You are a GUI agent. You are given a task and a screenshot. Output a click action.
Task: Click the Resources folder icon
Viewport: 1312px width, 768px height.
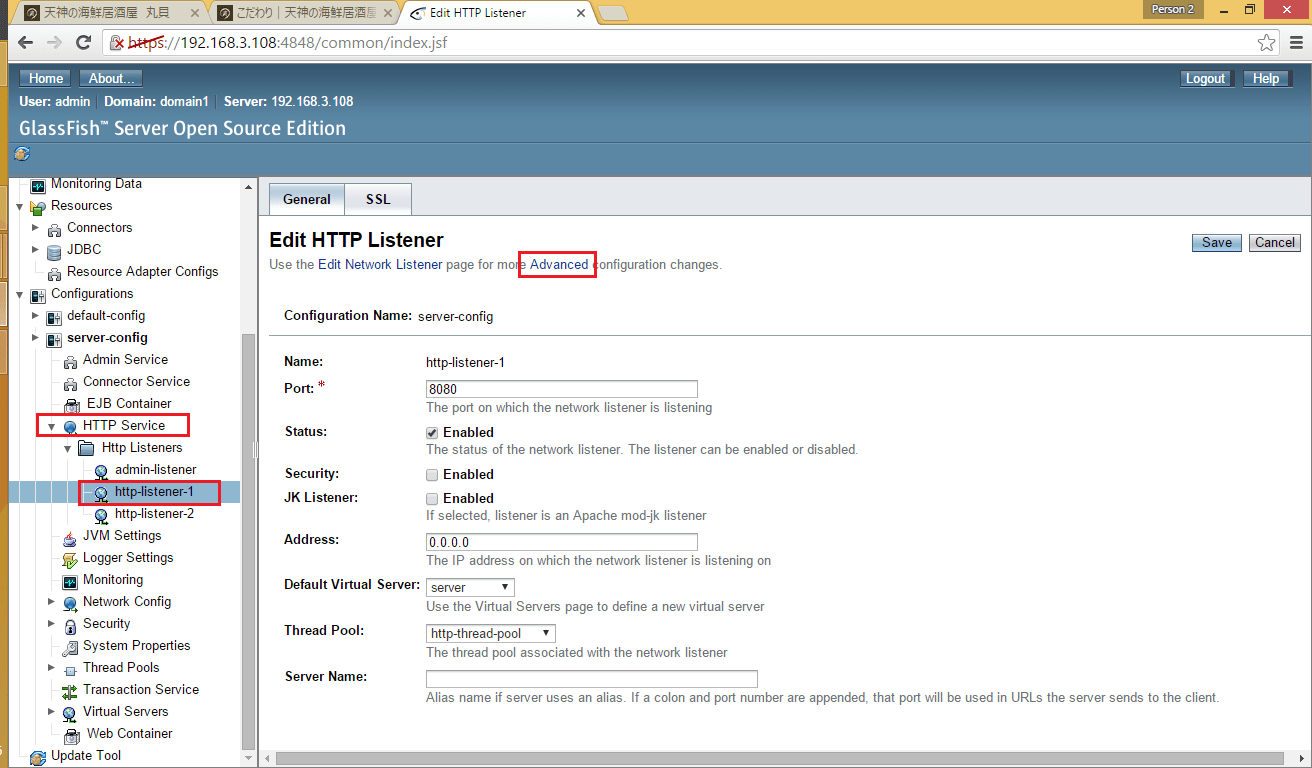[x=38, y=207]
